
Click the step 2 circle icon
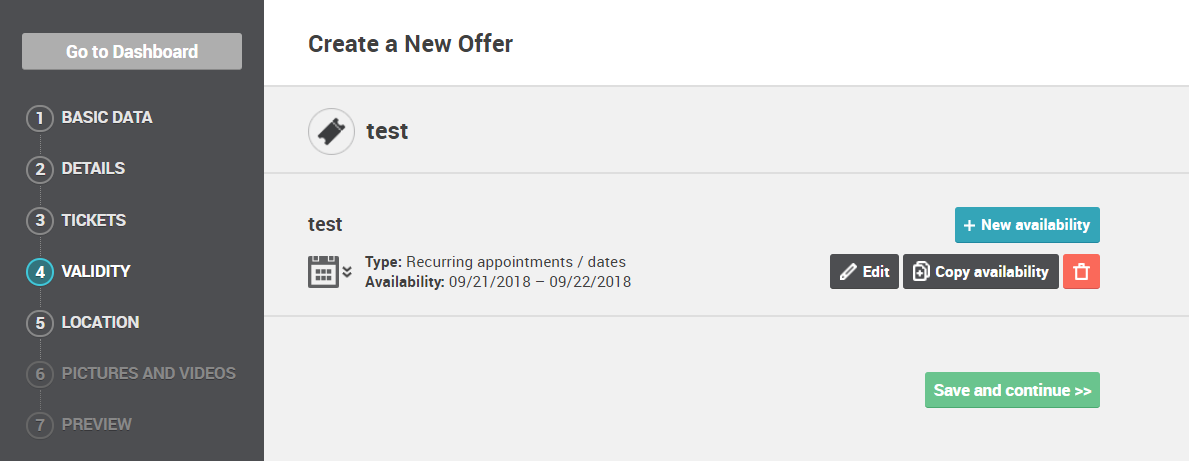click(x=39, y=170)
